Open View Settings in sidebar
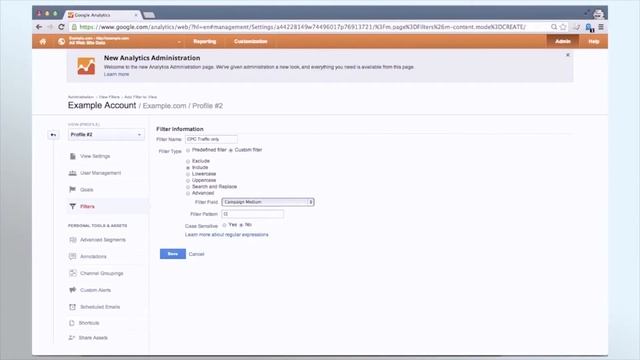 [95, 156]
